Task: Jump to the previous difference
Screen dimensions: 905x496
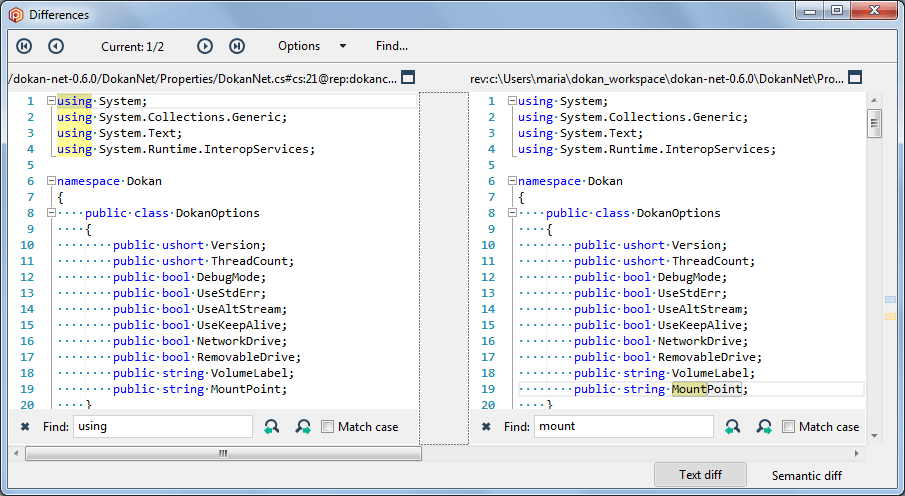Action: click(x=55, y=46)
